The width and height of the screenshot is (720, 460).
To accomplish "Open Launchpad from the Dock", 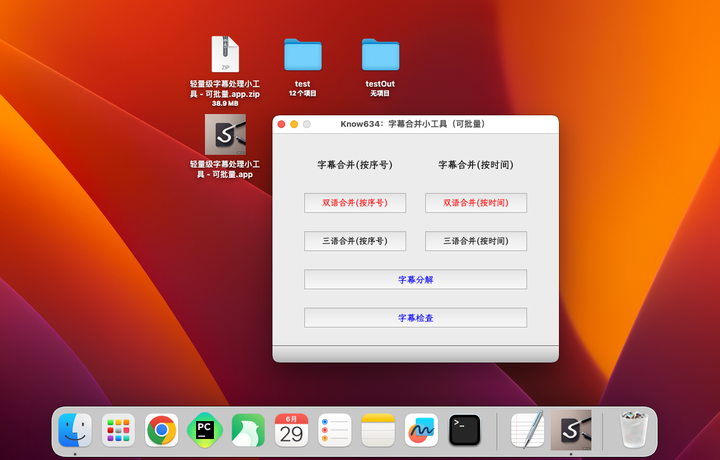I will click(x=118, y=430).
